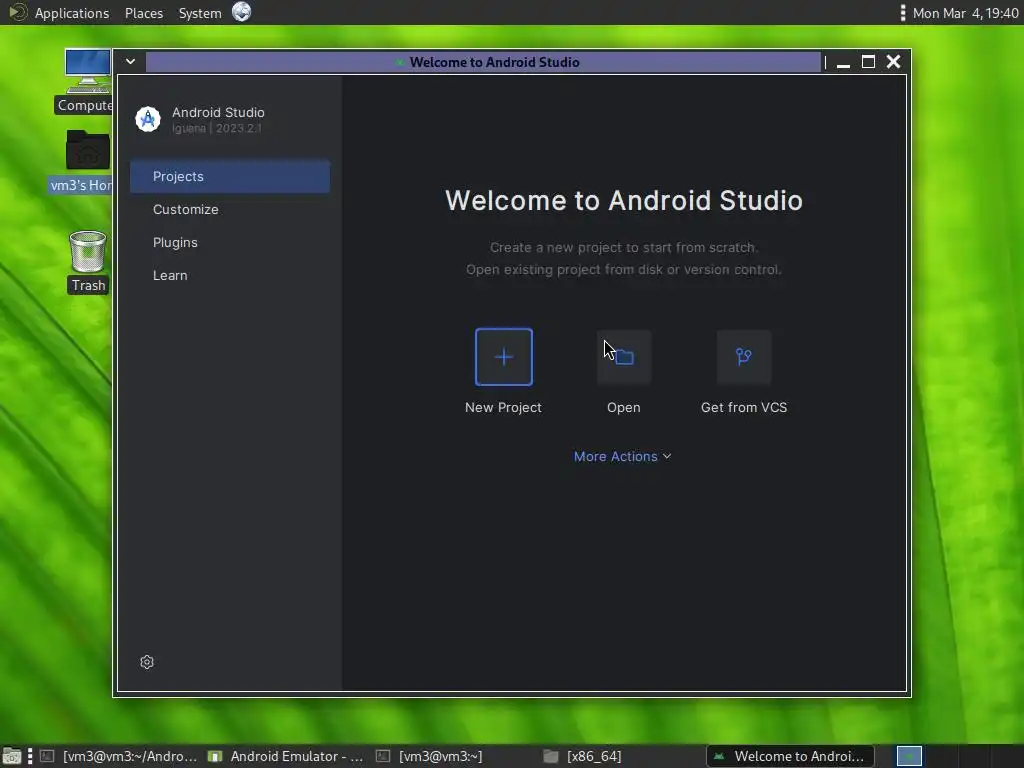This screenshot has width=1024, height=768.
Task: Select the Projects tab
Action: click(x=230, y=176)
